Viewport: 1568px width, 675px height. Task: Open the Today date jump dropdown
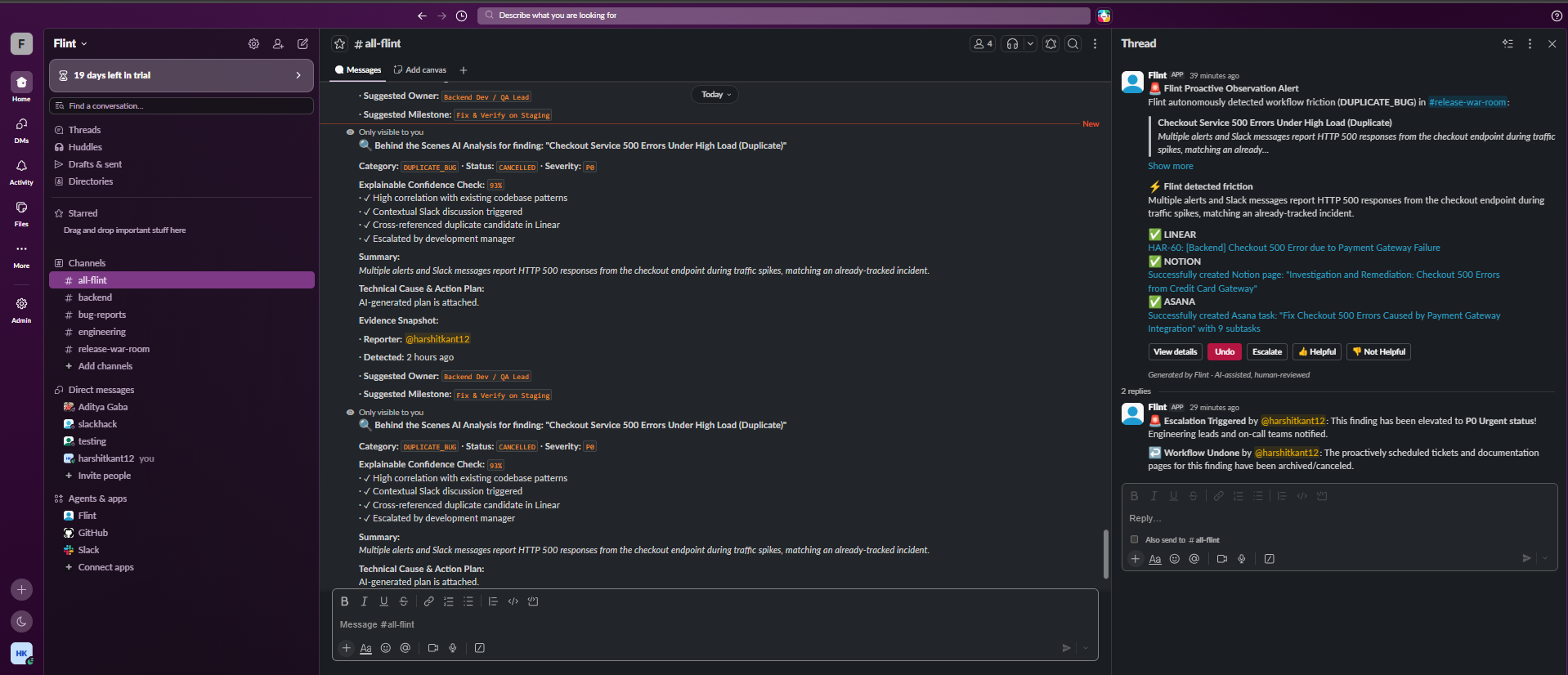click(x=715, y=95)
